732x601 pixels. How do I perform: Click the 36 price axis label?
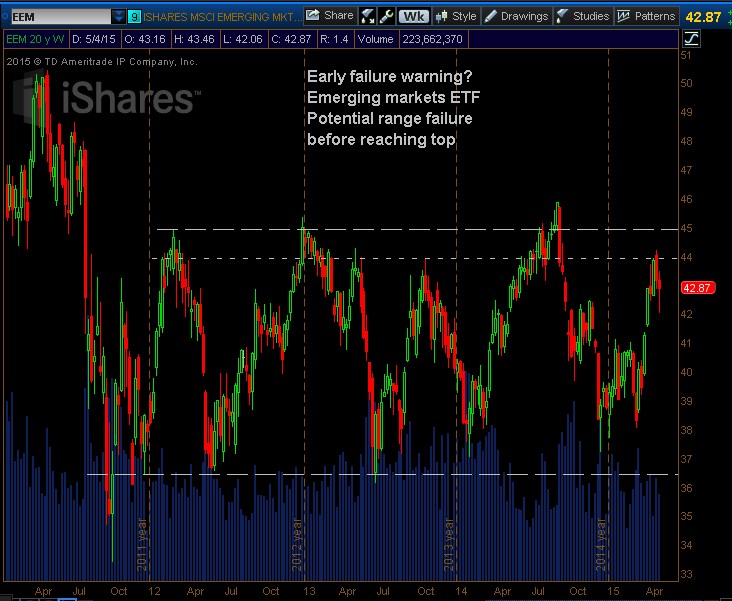(x=686, y=488)
